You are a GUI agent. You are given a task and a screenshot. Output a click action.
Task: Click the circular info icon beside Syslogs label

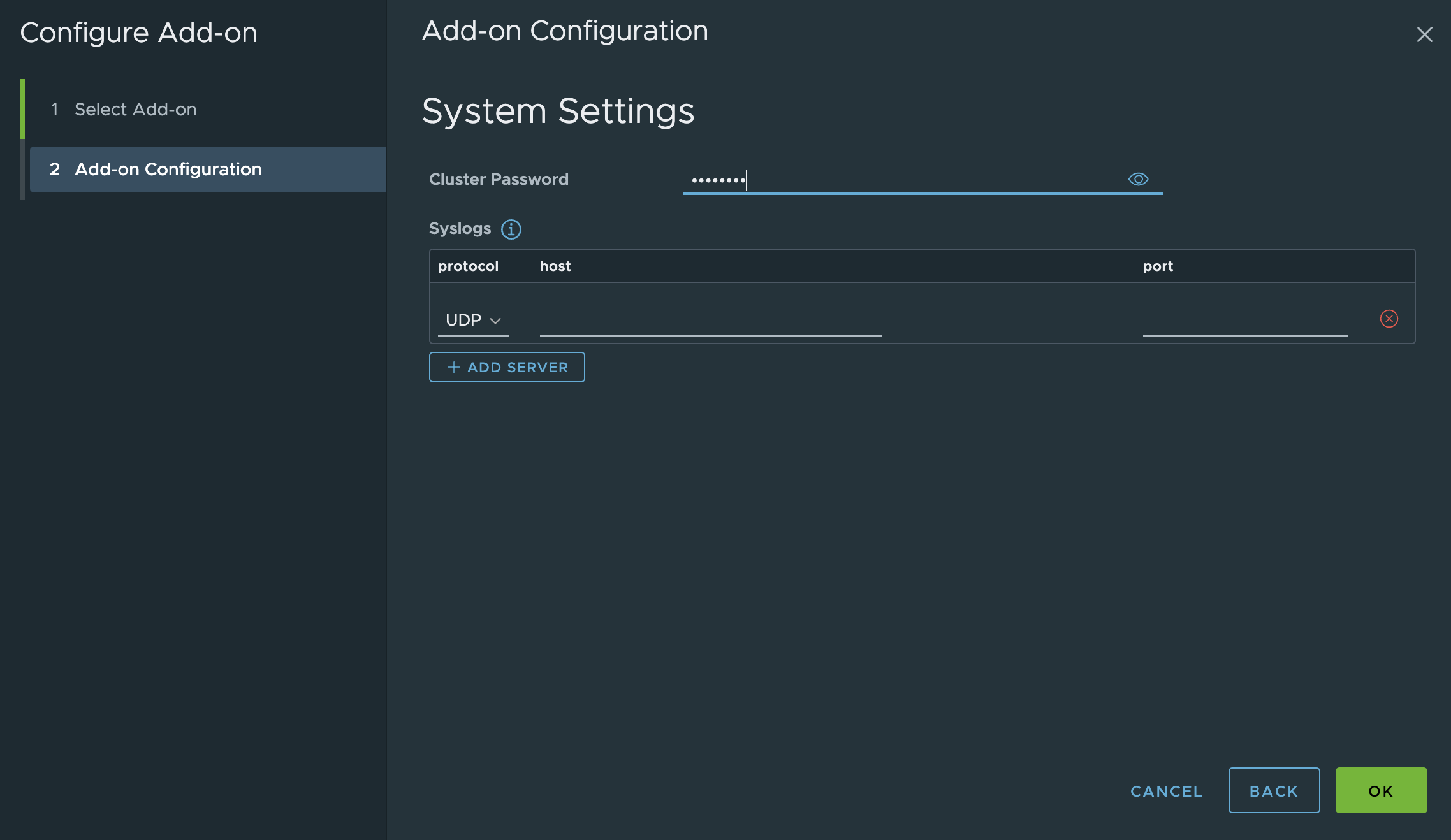click(509, 228)
